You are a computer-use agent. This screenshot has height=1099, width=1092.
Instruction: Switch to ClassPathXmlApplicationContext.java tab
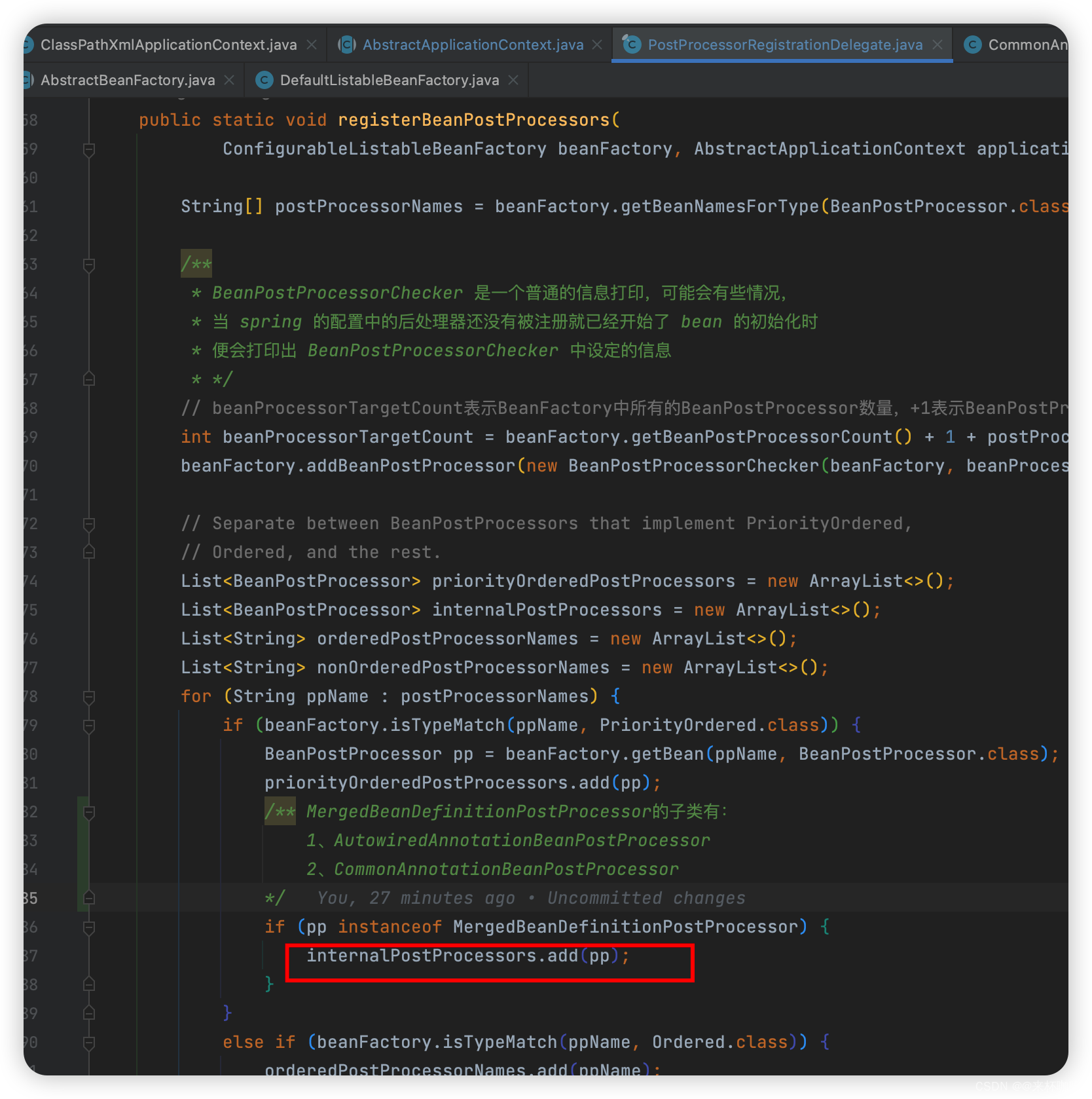pyautogui.click(x=168, y=45)
